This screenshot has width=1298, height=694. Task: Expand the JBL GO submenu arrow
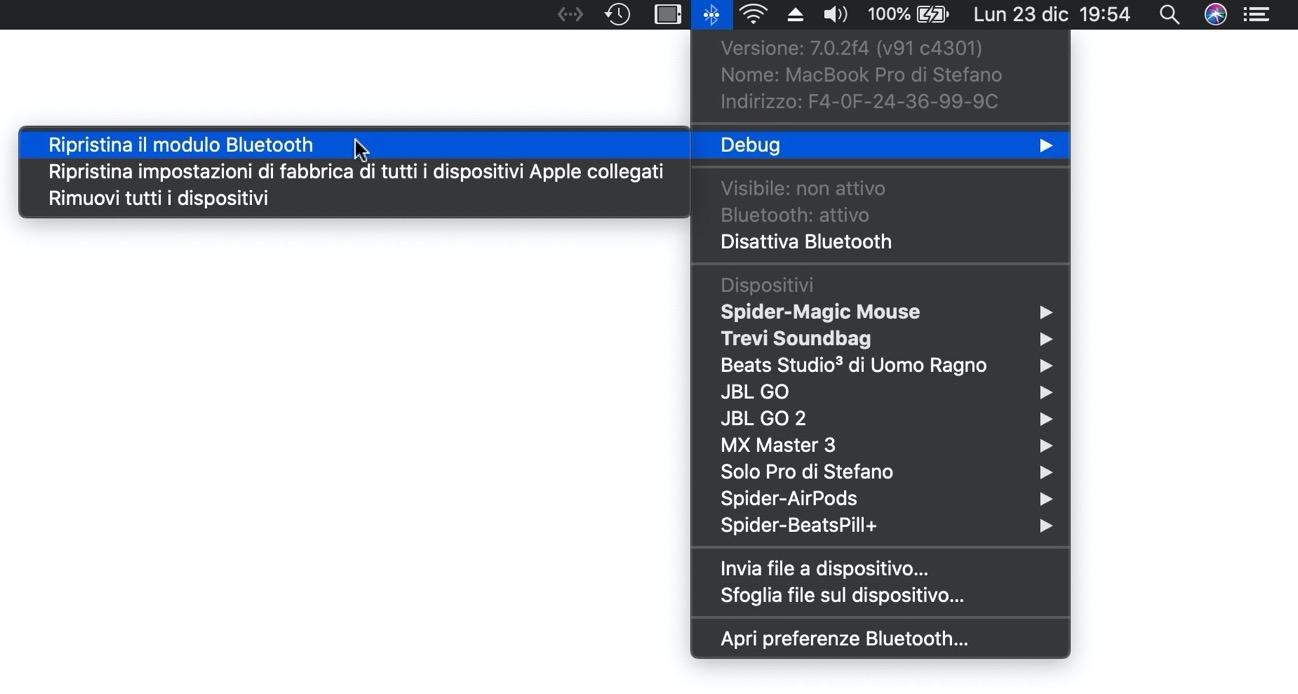coord(1045,392)
